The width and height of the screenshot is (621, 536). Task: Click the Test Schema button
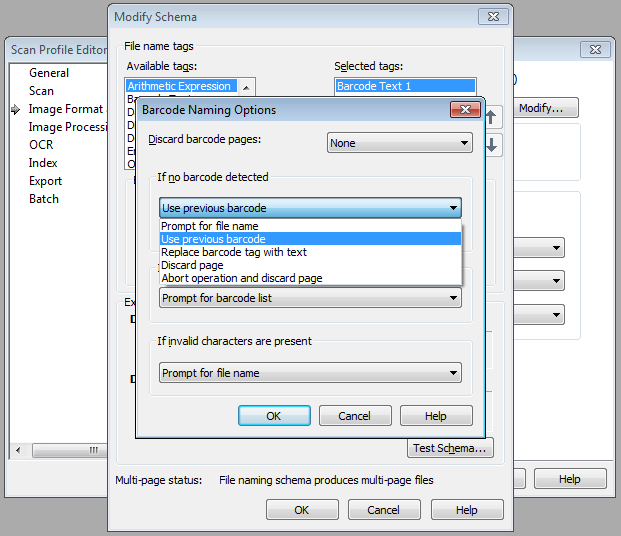pos(450,448)
